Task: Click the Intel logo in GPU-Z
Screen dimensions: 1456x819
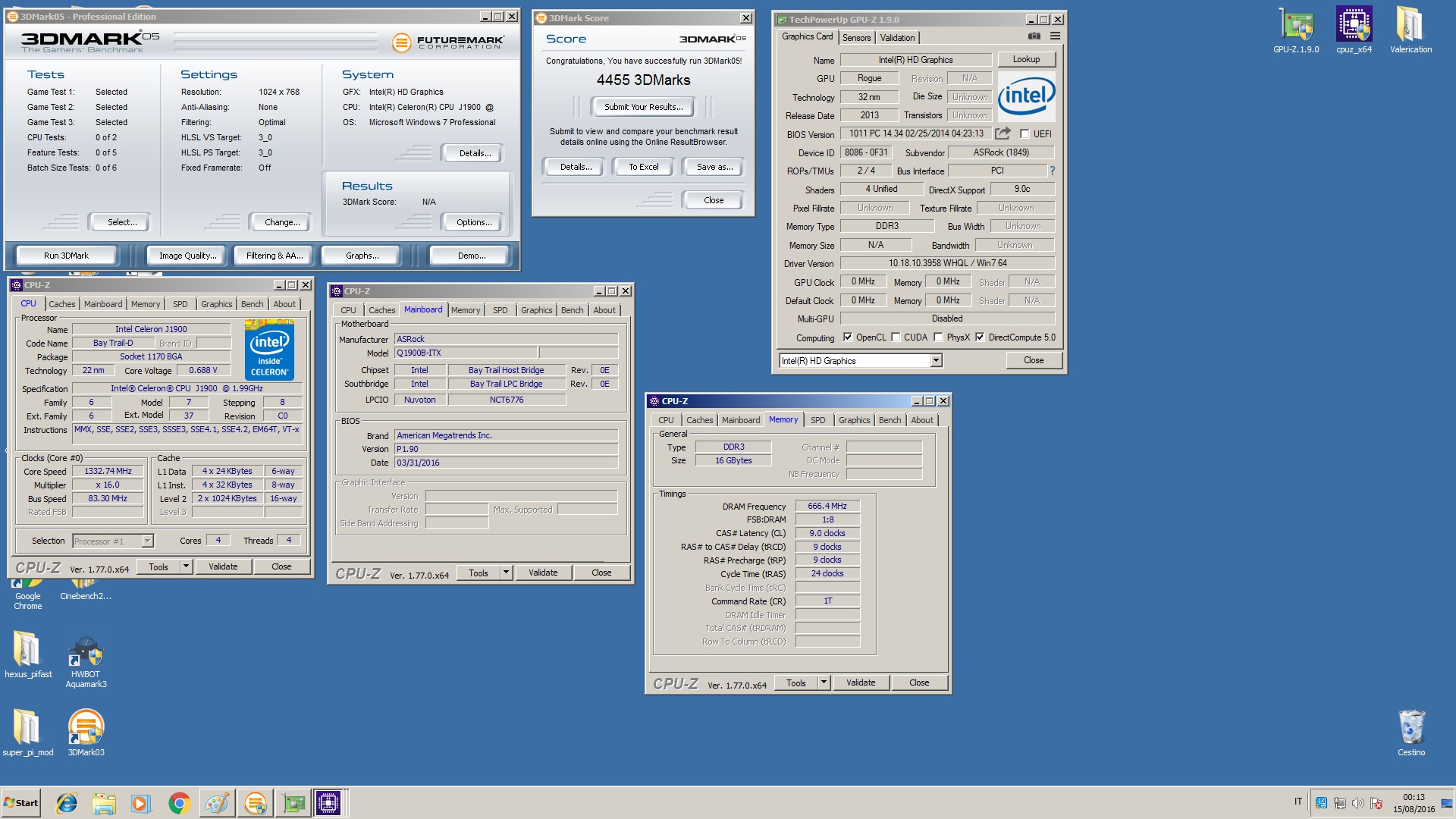Action: (x=1026, y=95)
